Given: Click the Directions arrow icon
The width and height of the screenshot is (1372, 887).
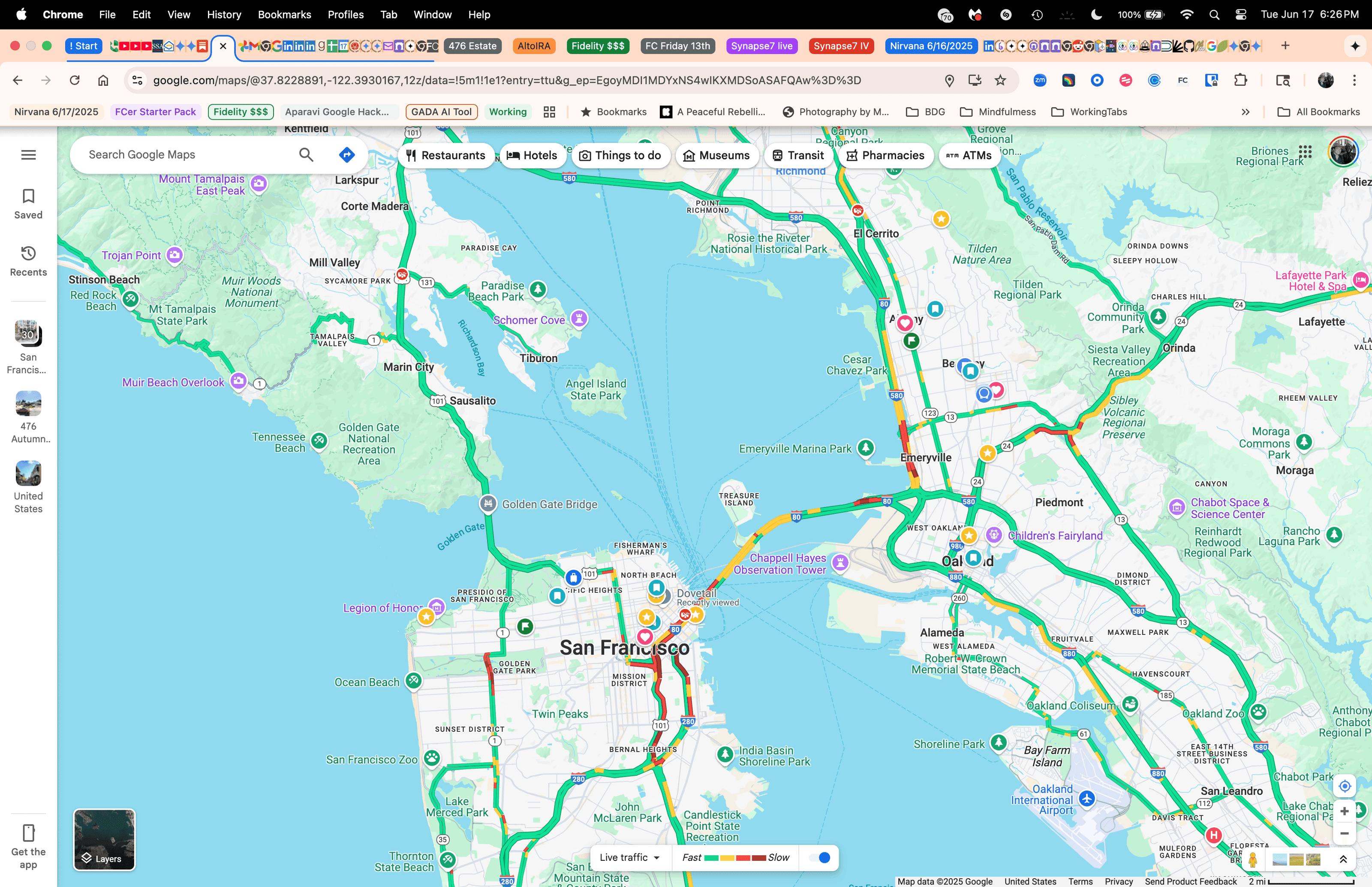Looking at the screenshot, I should (x=346, y=155).
